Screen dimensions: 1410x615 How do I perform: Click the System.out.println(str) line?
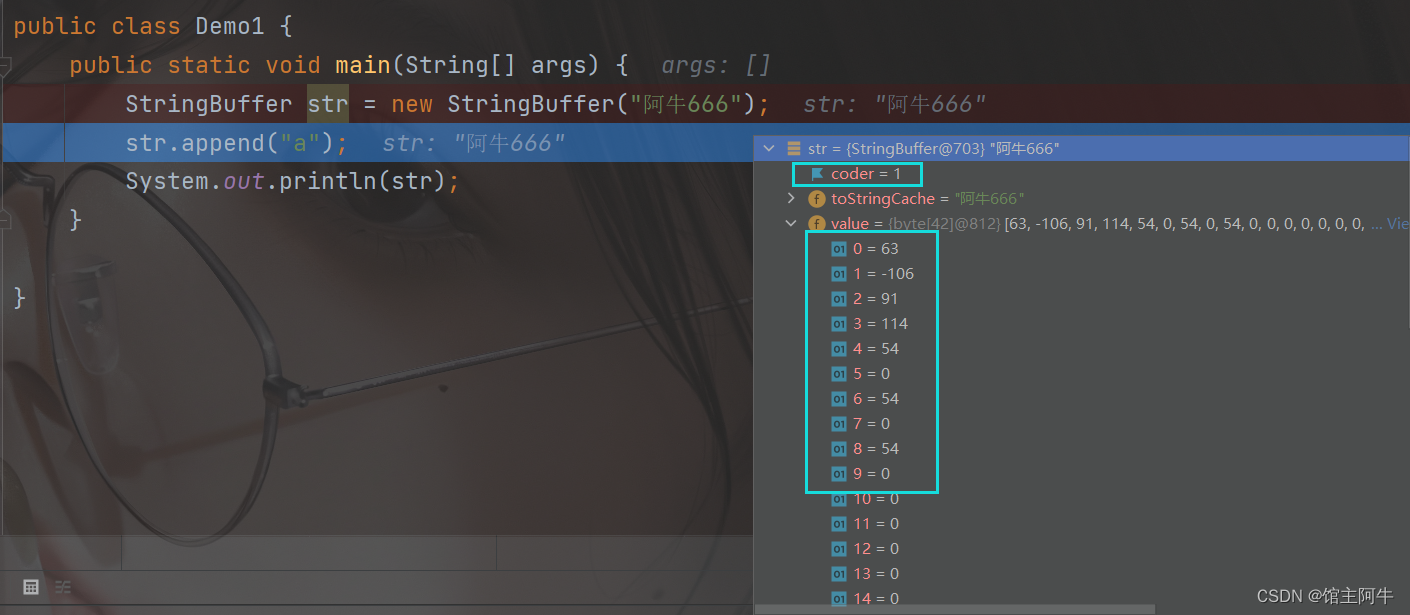[292, 182]
